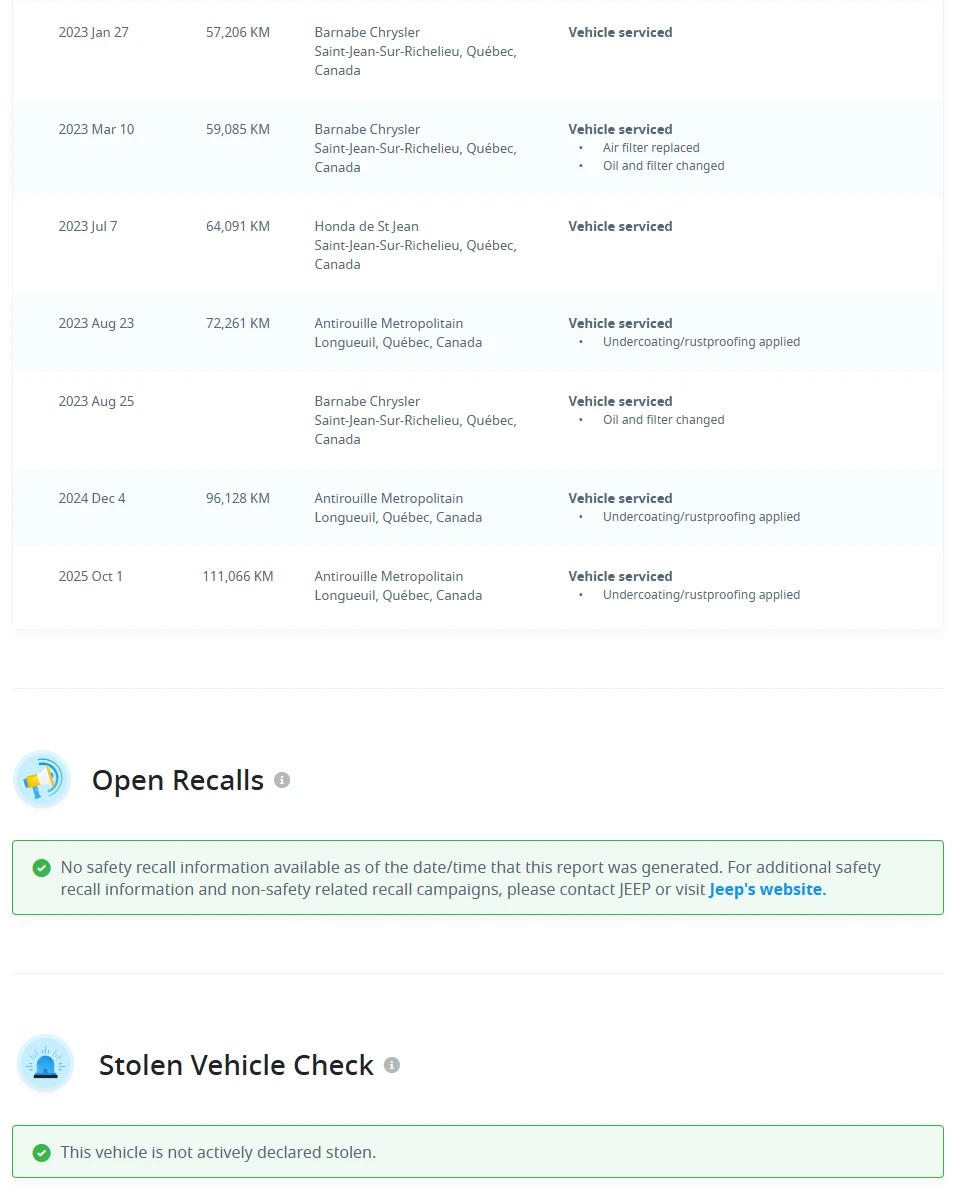Click the 2025 Oct 1 Undercoating/rustproofing applied detail
Screen dimensions: 973x1203
701,595
